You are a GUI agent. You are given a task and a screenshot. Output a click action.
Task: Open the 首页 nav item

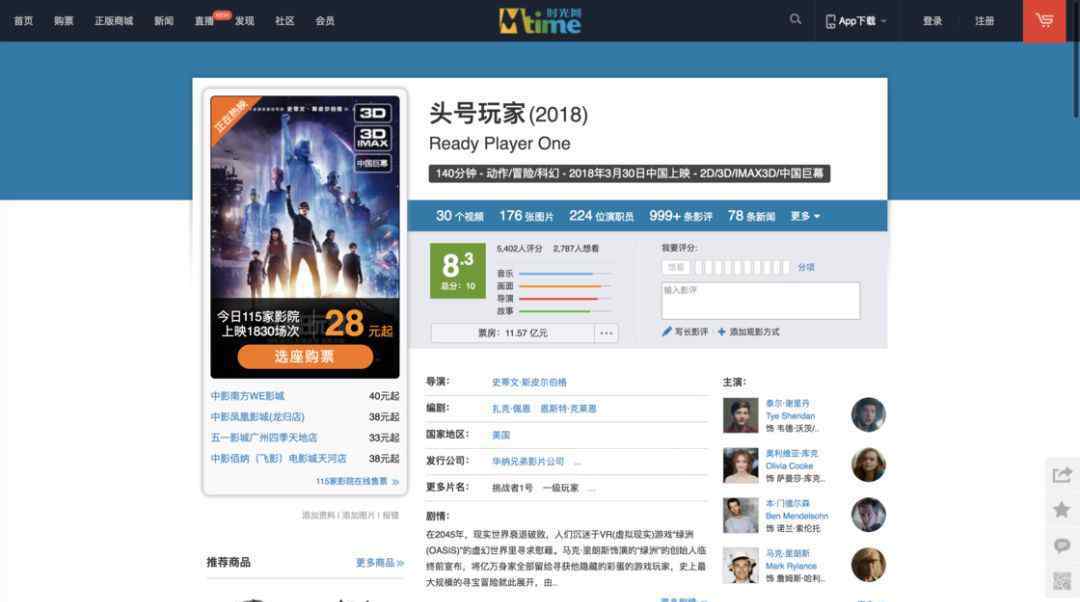[23, 21]
